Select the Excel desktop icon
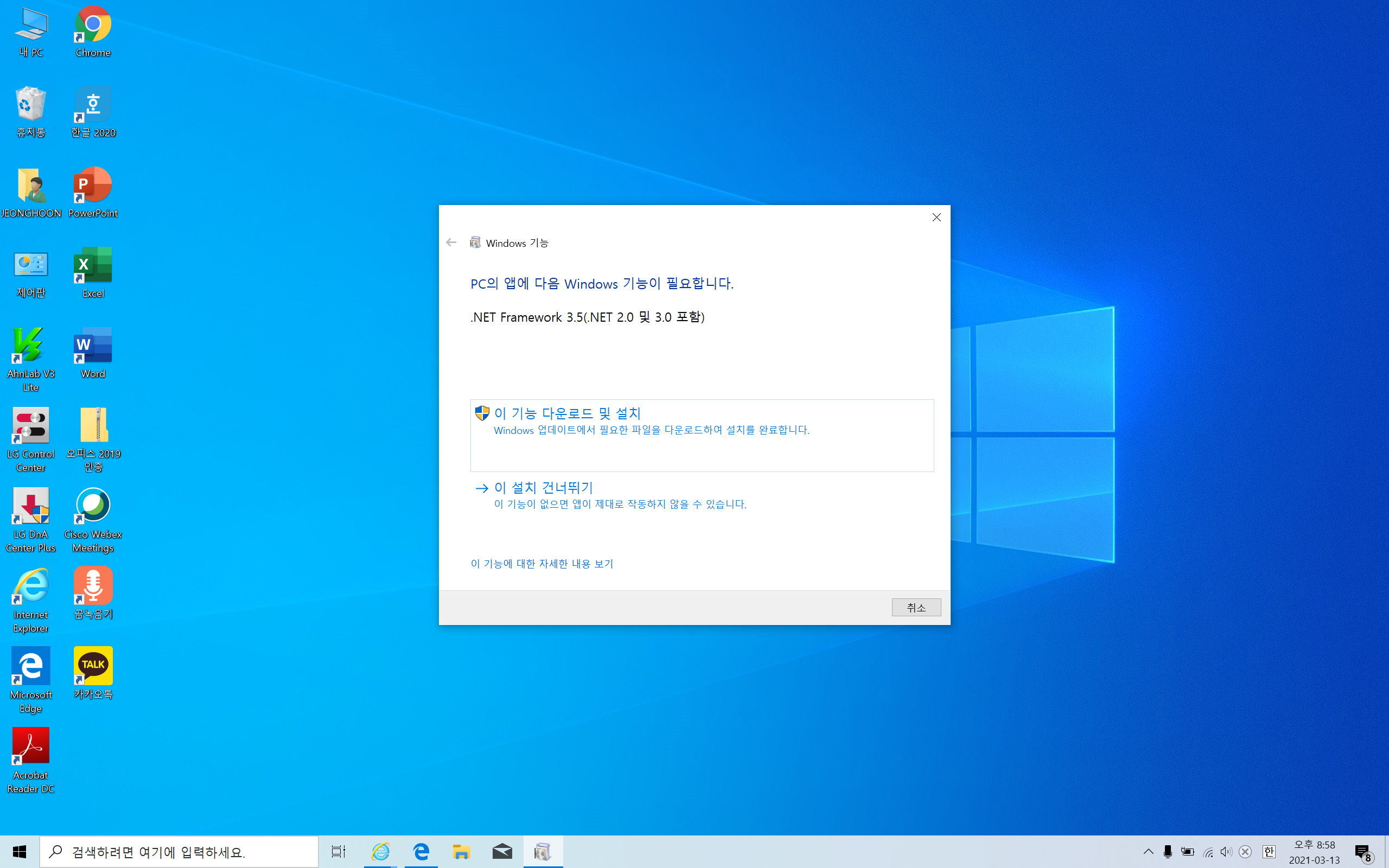1389x868 pixels. 93,266
